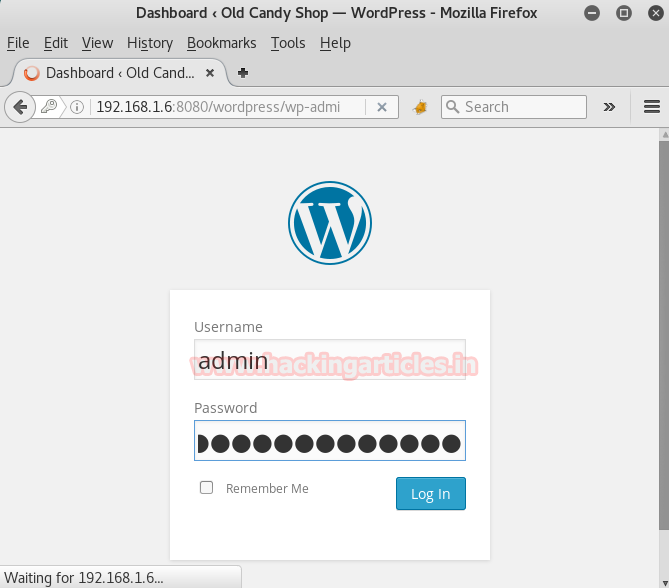Image resolution: width=669 pixels, height=588 pixels.
Task: Click the address bar URL
Action: [218, 107]
